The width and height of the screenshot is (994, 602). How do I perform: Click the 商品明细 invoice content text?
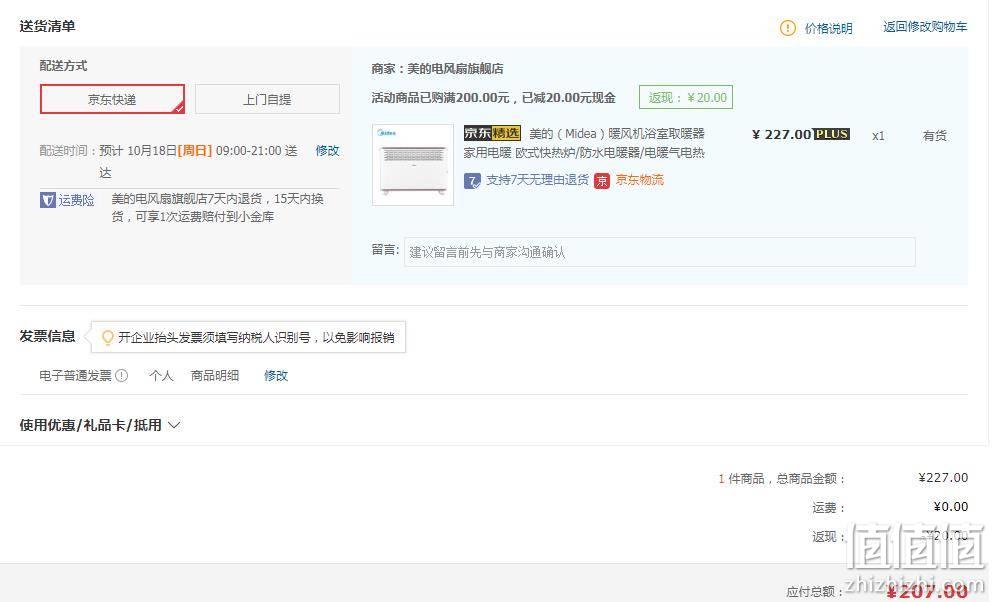pyautogui.click(x=215, y=376)
